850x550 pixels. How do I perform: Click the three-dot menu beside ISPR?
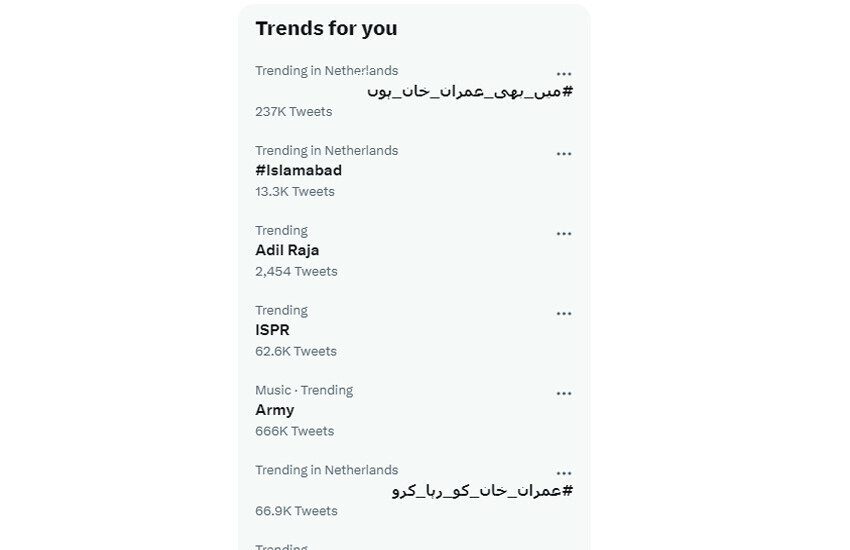tap(564, 314)
